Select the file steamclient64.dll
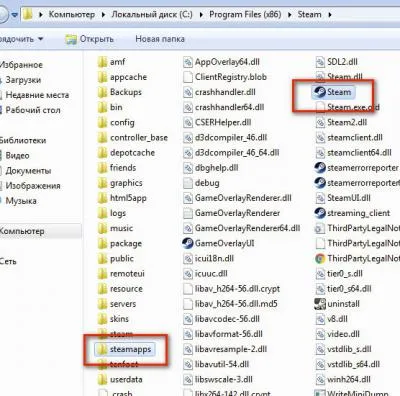The image size is (400, 396). pyautogui.click(x=353, y=153)
